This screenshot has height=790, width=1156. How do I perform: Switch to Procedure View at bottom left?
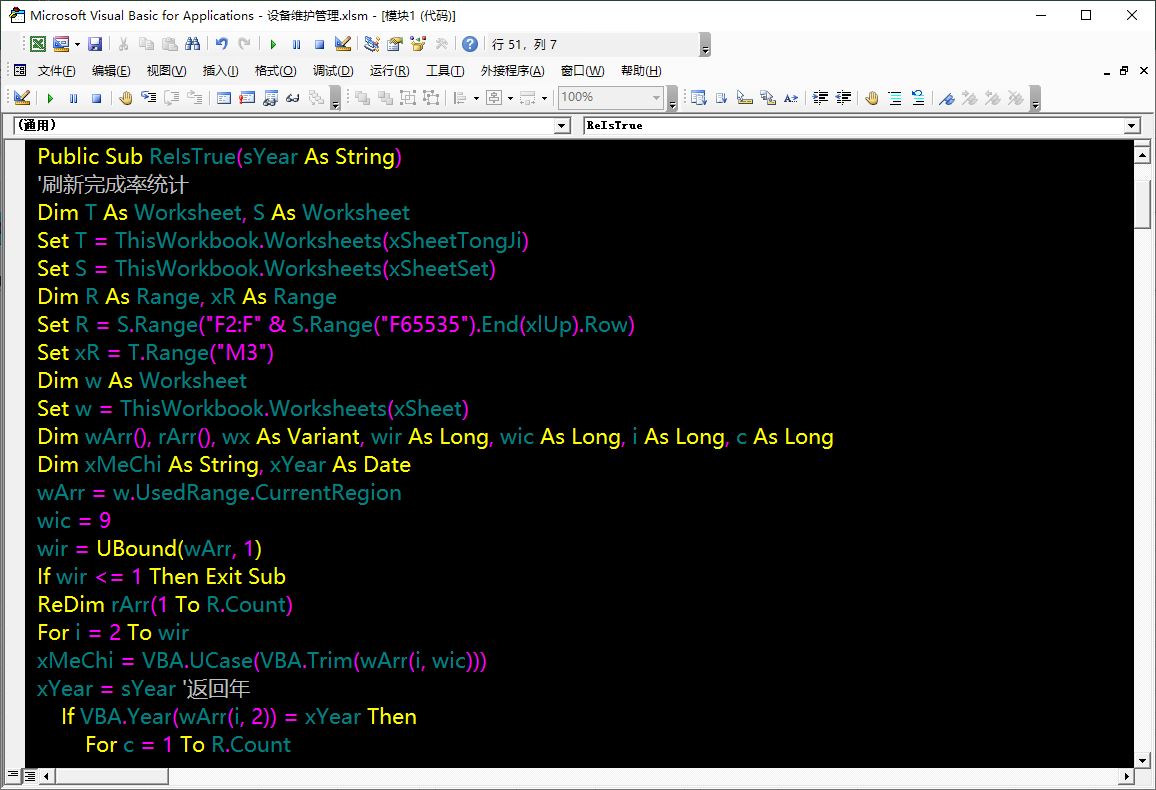tap(13, 776)
